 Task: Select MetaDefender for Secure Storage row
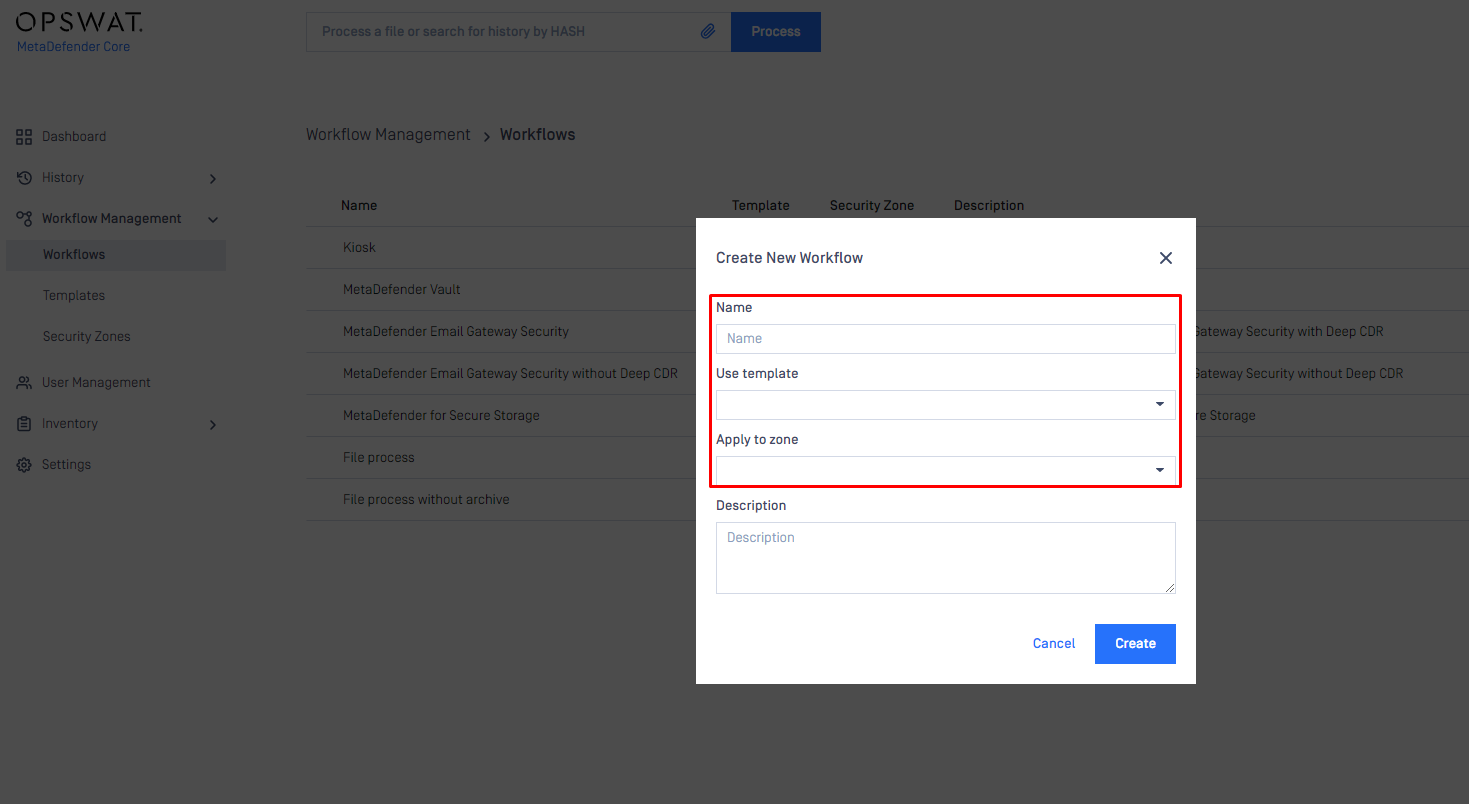coord(441,416)
